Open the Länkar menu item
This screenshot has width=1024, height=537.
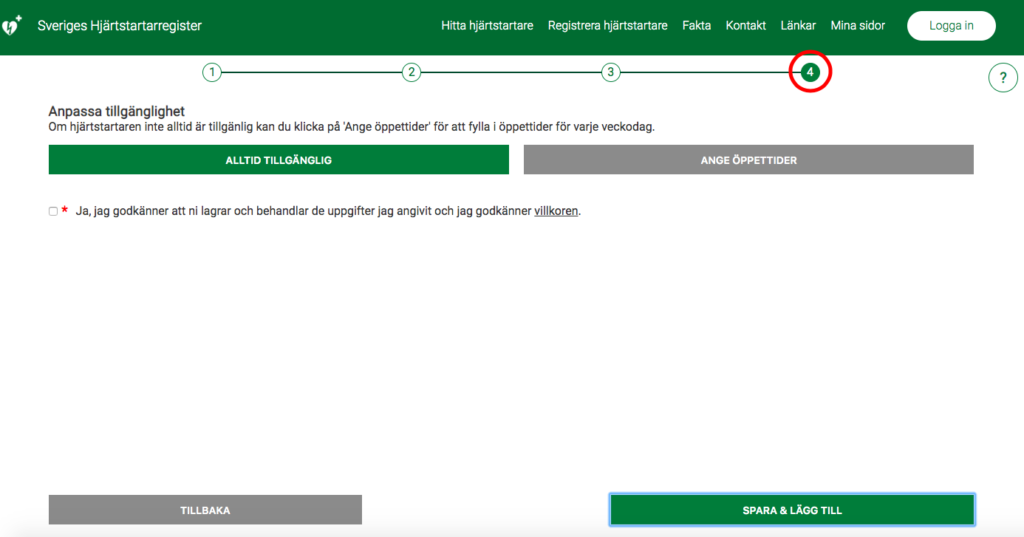pyautogui.click(x=798, y=25)
